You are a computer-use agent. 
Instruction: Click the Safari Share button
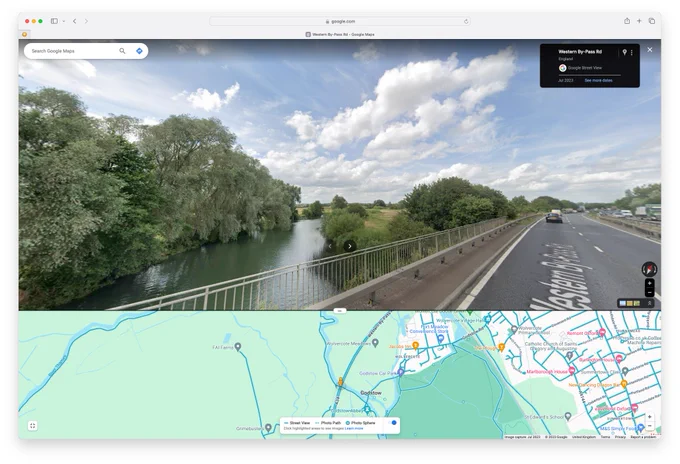click(x=627, y=21)
